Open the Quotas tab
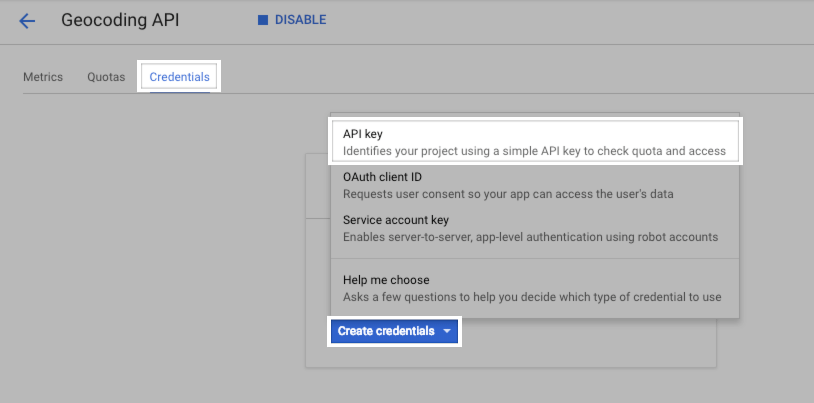The width and height of the screenshot is (814, 403). [106, 77]
